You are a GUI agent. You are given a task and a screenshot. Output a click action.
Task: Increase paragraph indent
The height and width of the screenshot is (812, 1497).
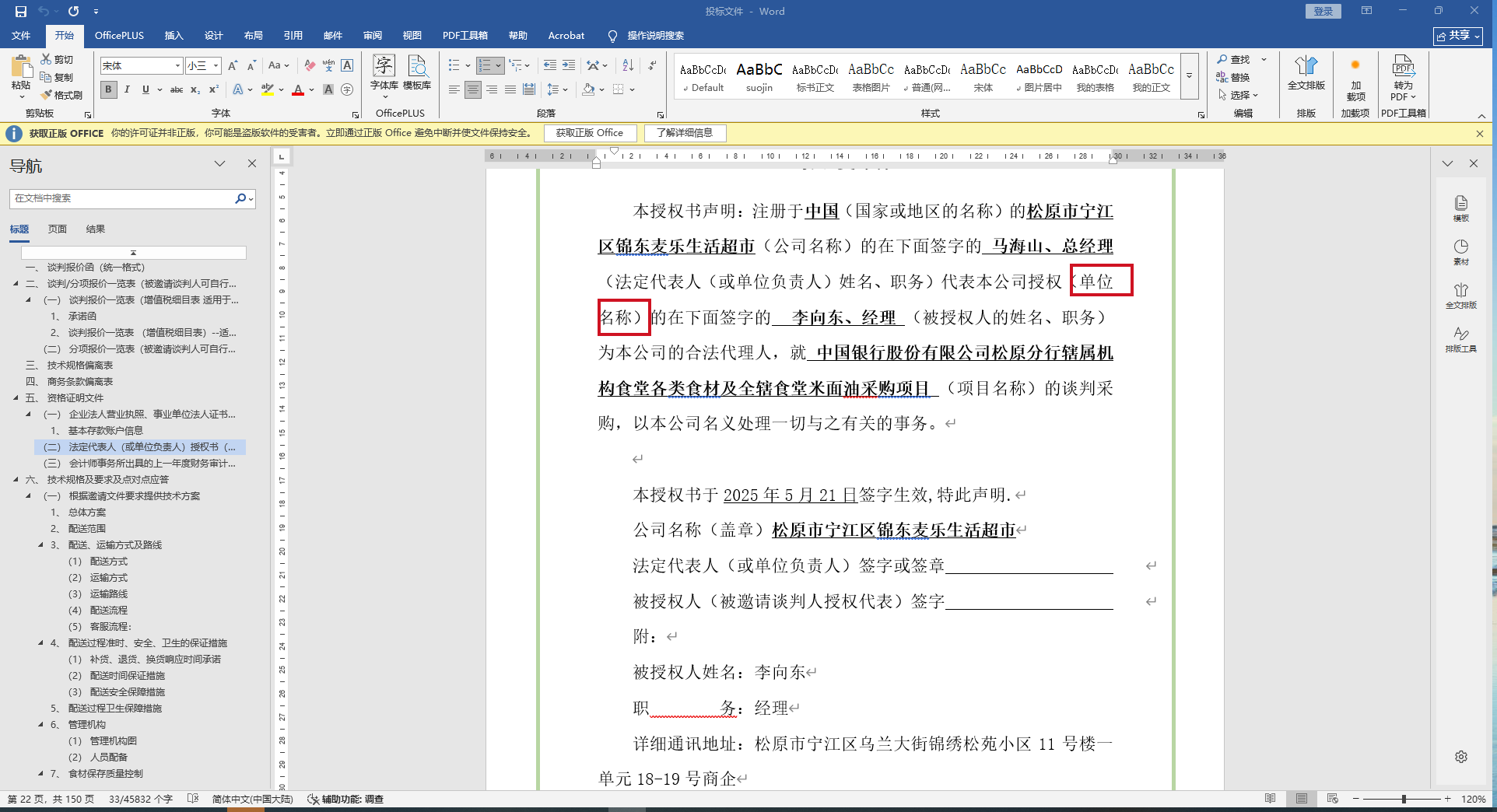569,66
